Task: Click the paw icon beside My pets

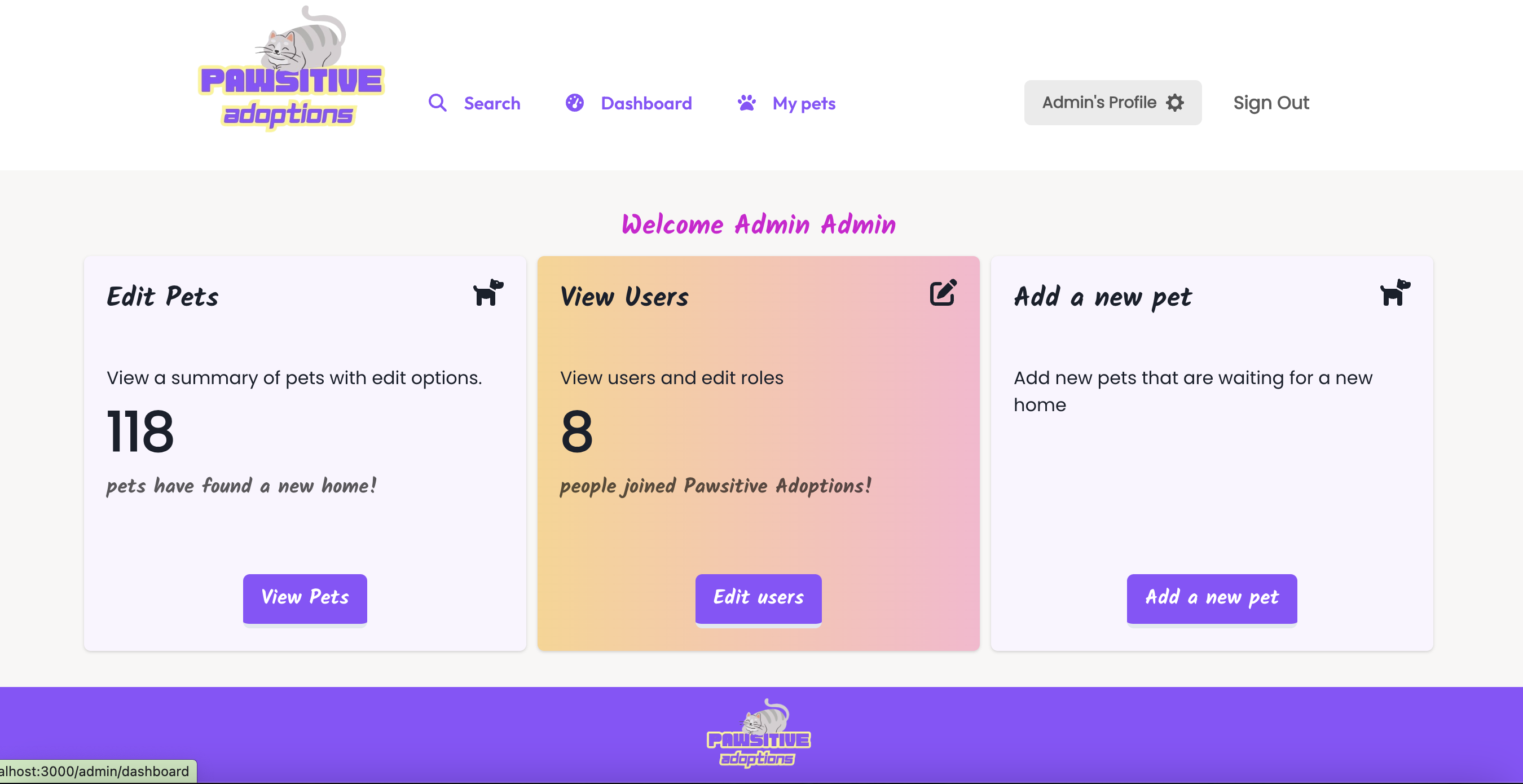Action: pos(747,103)
